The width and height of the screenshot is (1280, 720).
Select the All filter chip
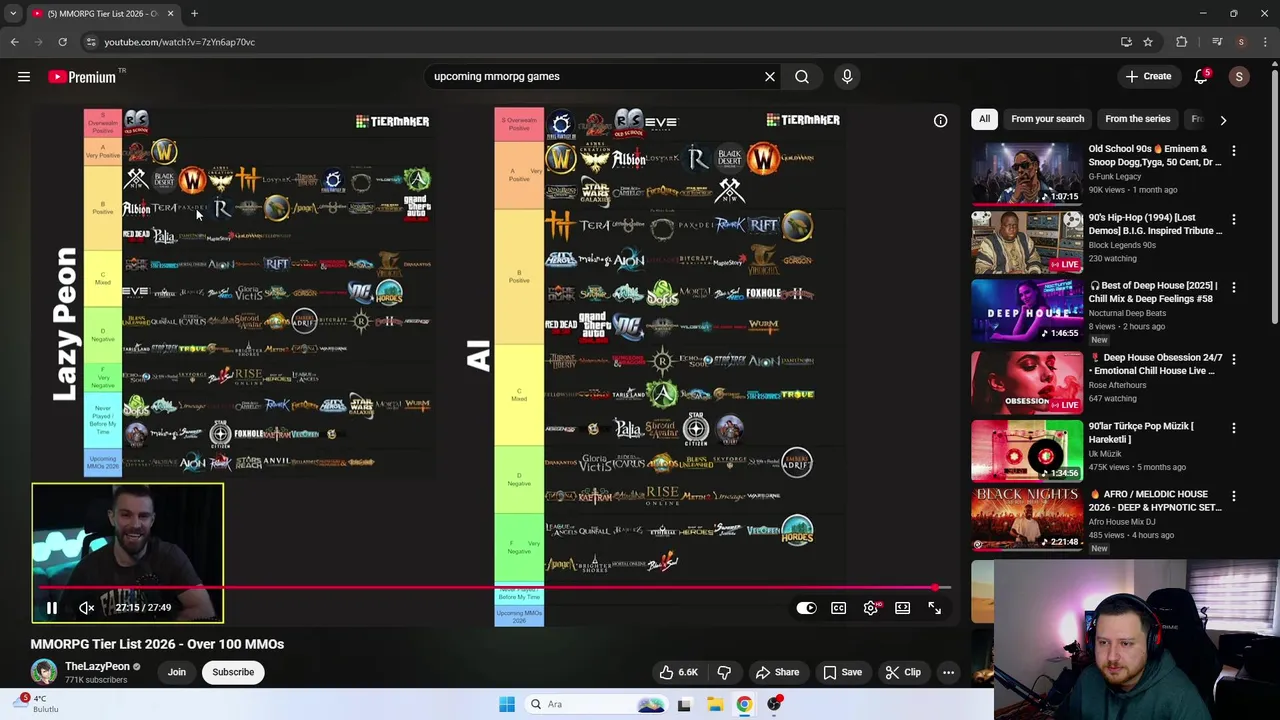click(x=984, y=119)
